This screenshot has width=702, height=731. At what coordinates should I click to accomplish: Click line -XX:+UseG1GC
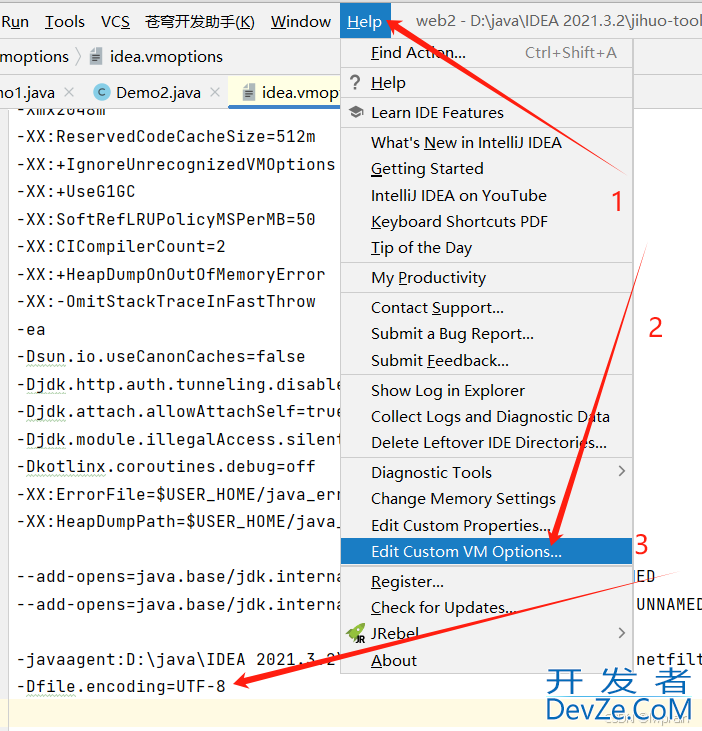[x=76, y=192]
